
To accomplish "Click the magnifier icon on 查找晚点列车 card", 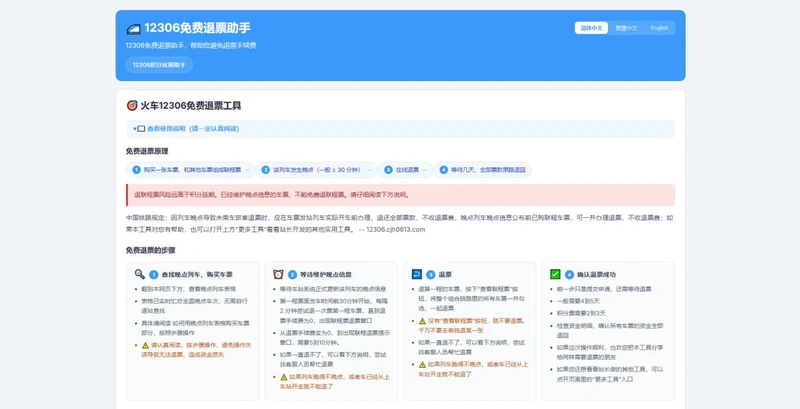I will 139,274.
